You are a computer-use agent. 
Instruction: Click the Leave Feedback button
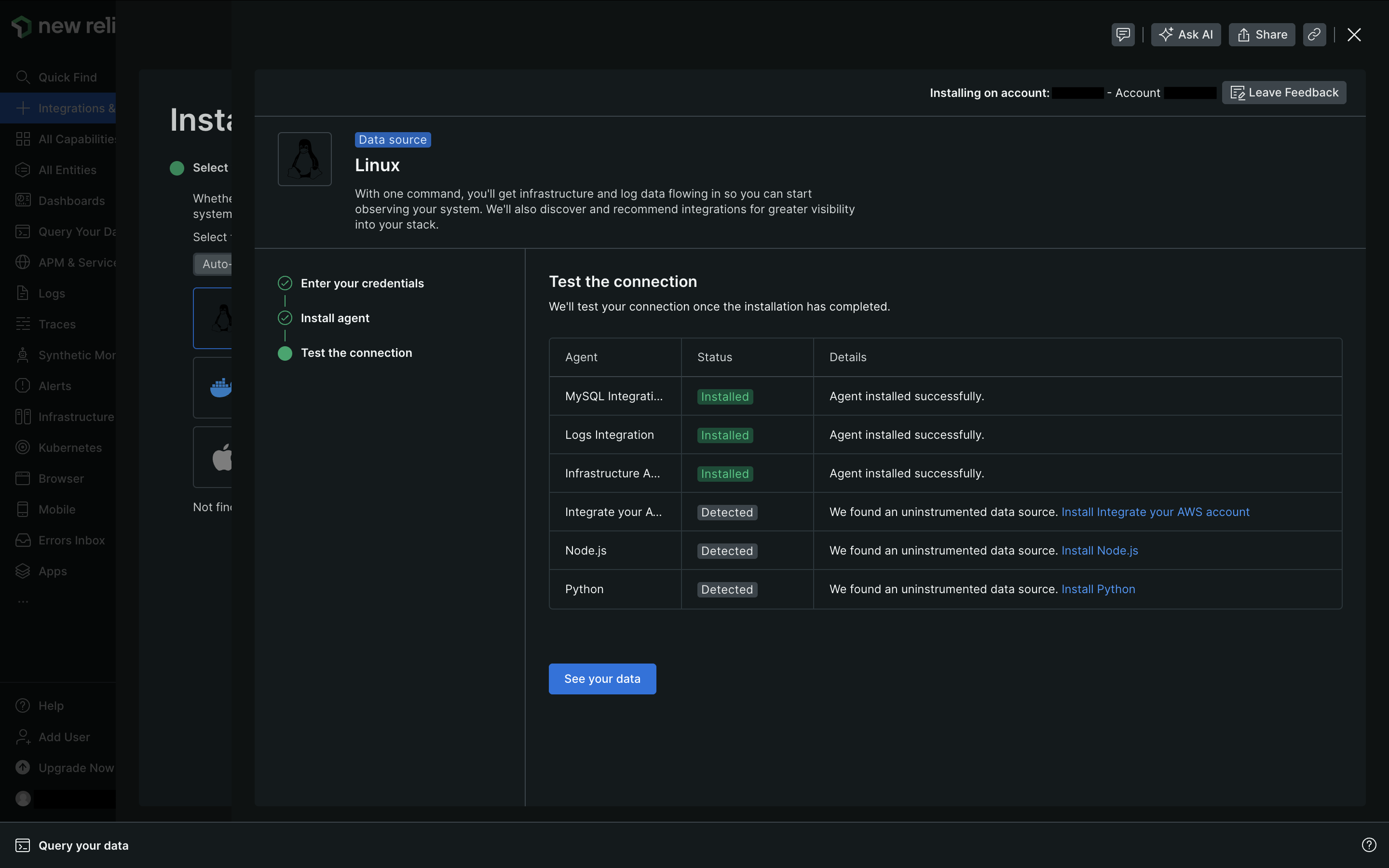click(x=1284, y=93)
